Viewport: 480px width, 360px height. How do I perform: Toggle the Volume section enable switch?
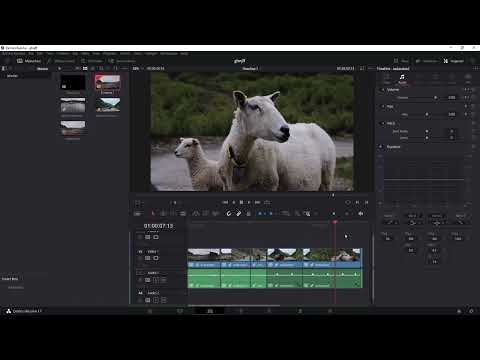pos(382,90)
